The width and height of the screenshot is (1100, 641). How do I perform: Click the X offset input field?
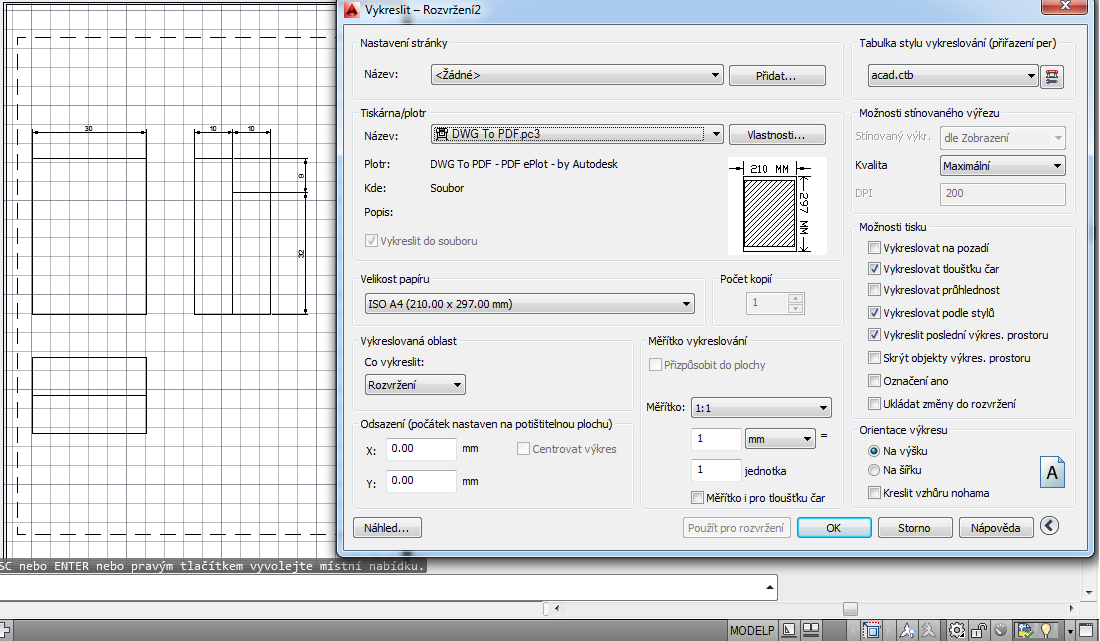(x=421, y=449)
